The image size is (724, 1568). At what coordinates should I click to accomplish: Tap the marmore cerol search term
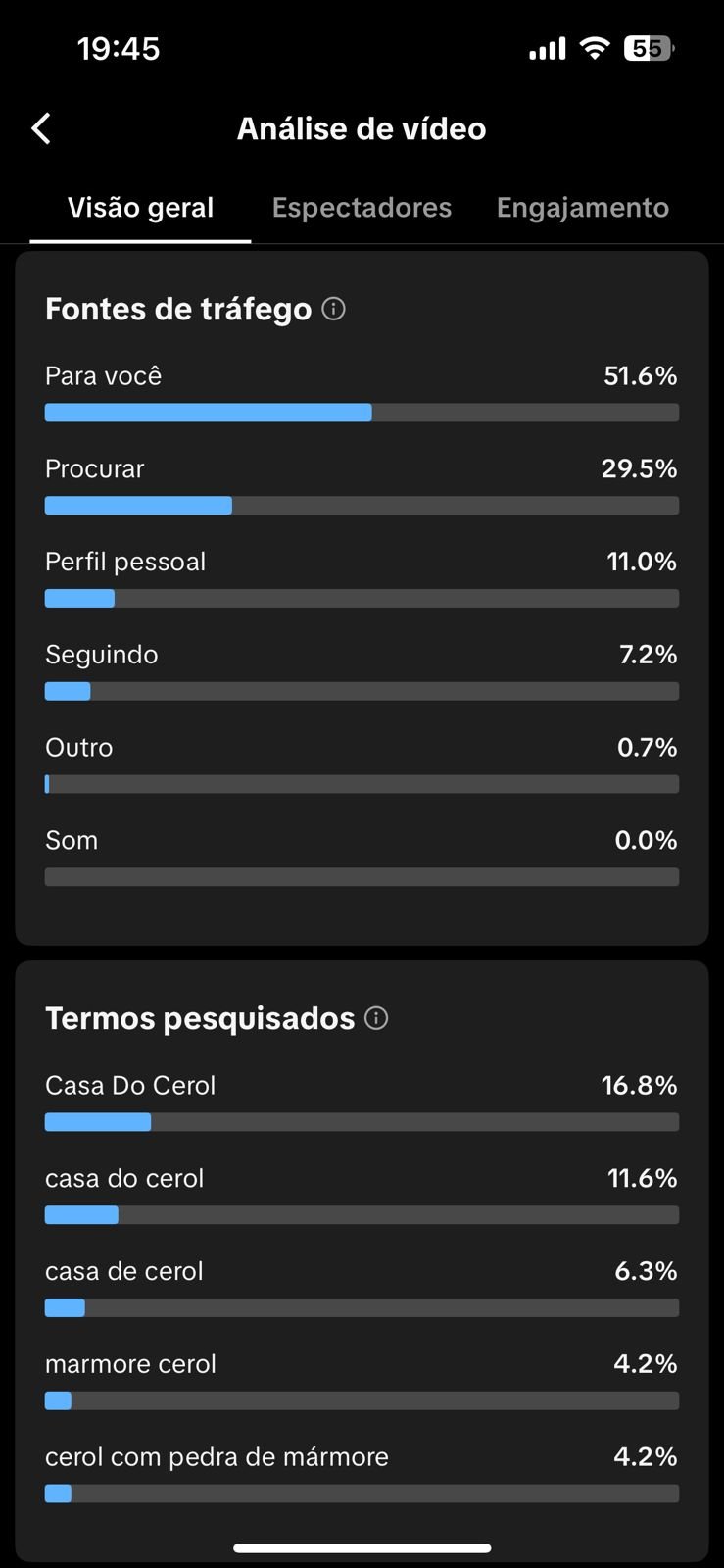[130, 1364]
